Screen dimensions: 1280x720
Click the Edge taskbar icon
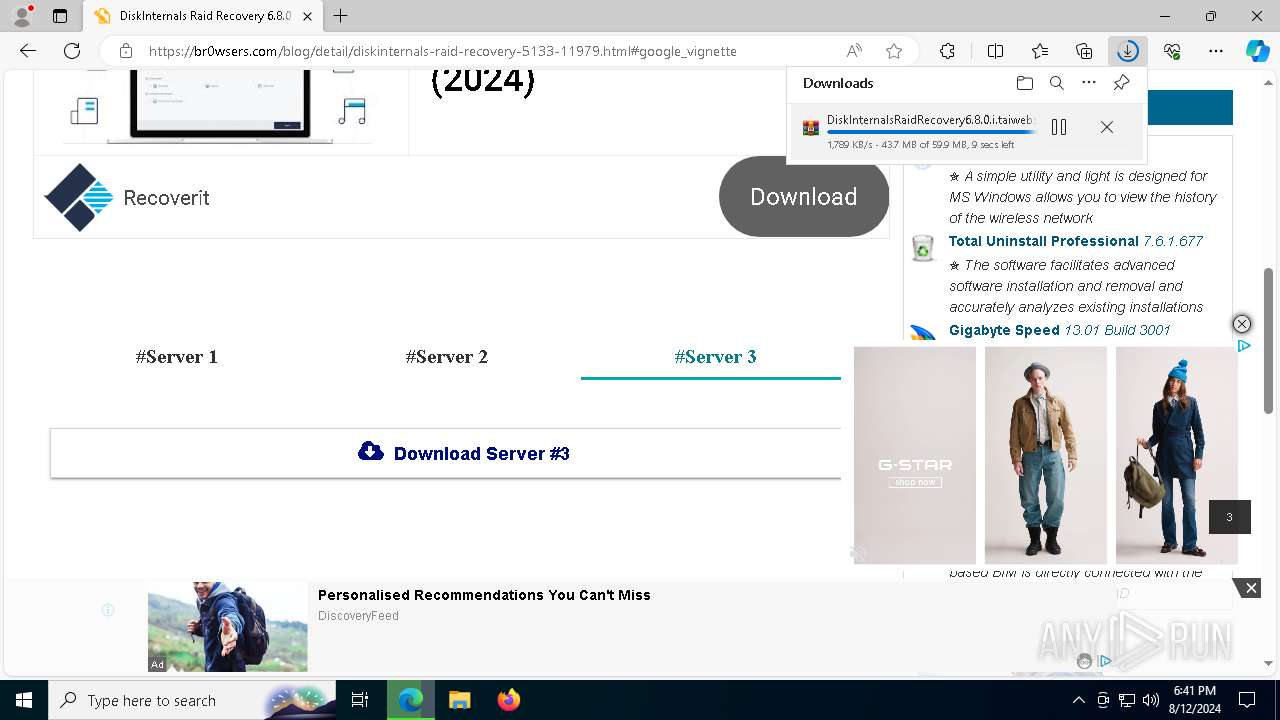[x=411, y=700]
